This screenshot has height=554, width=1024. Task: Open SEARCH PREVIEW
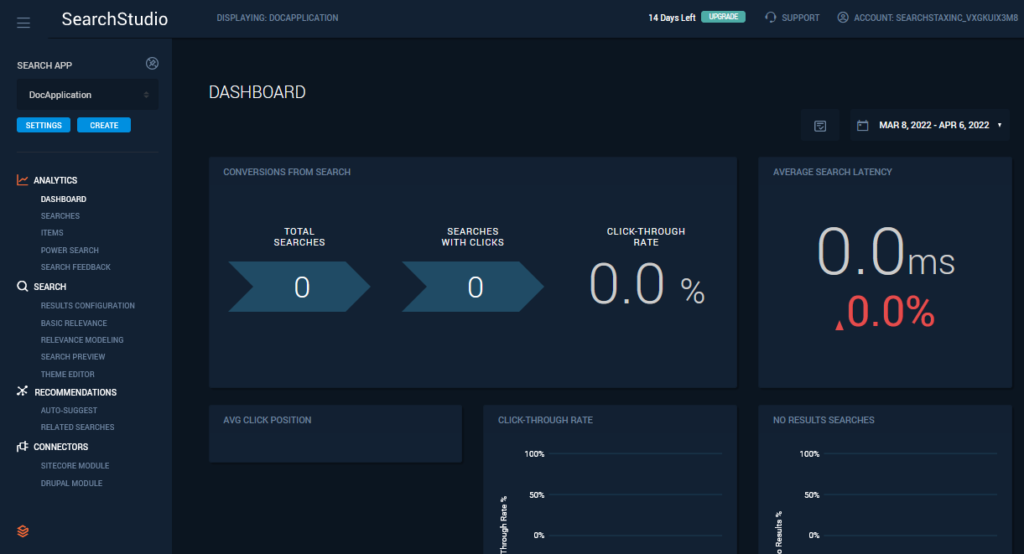coord(72,357)
